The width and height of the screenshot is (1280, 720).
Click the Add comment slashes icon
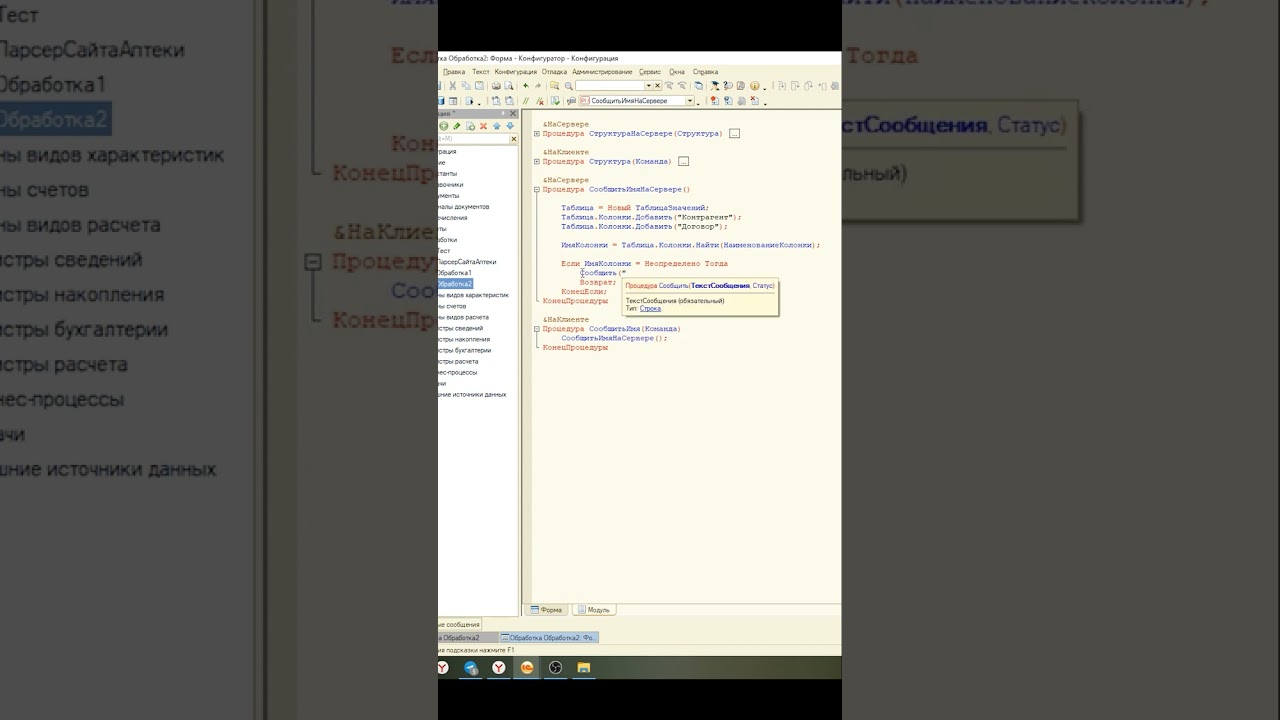[x=525, y=101]
